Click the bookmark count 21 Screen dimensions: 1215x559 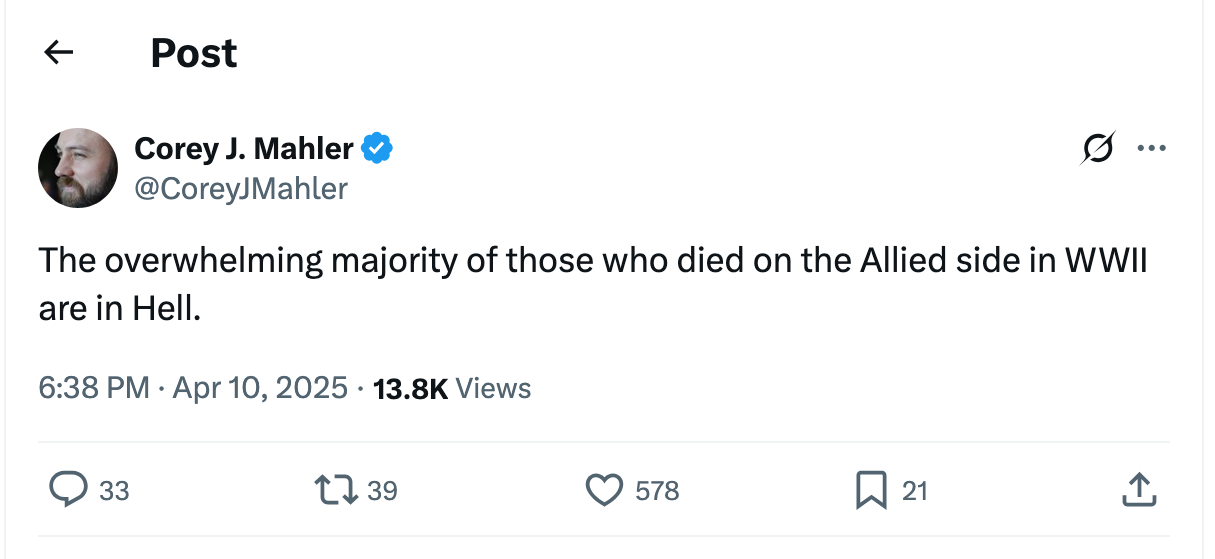coord(915,491)
